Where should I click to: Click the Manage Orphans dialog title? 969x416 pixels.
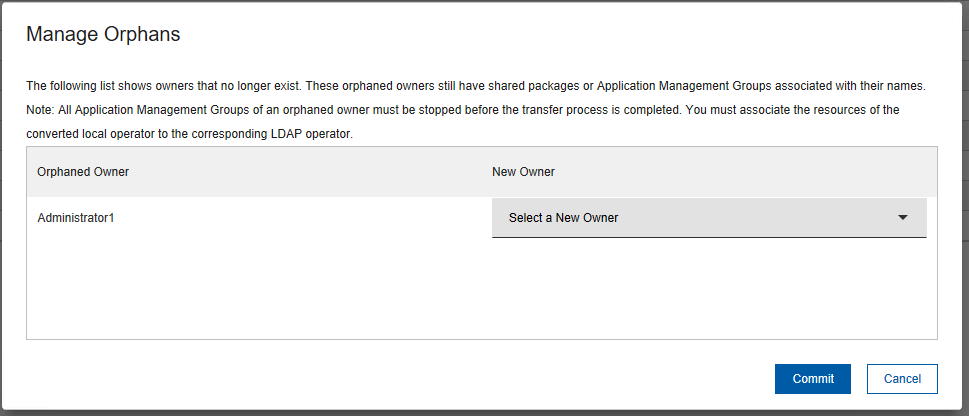click(103, 34)
